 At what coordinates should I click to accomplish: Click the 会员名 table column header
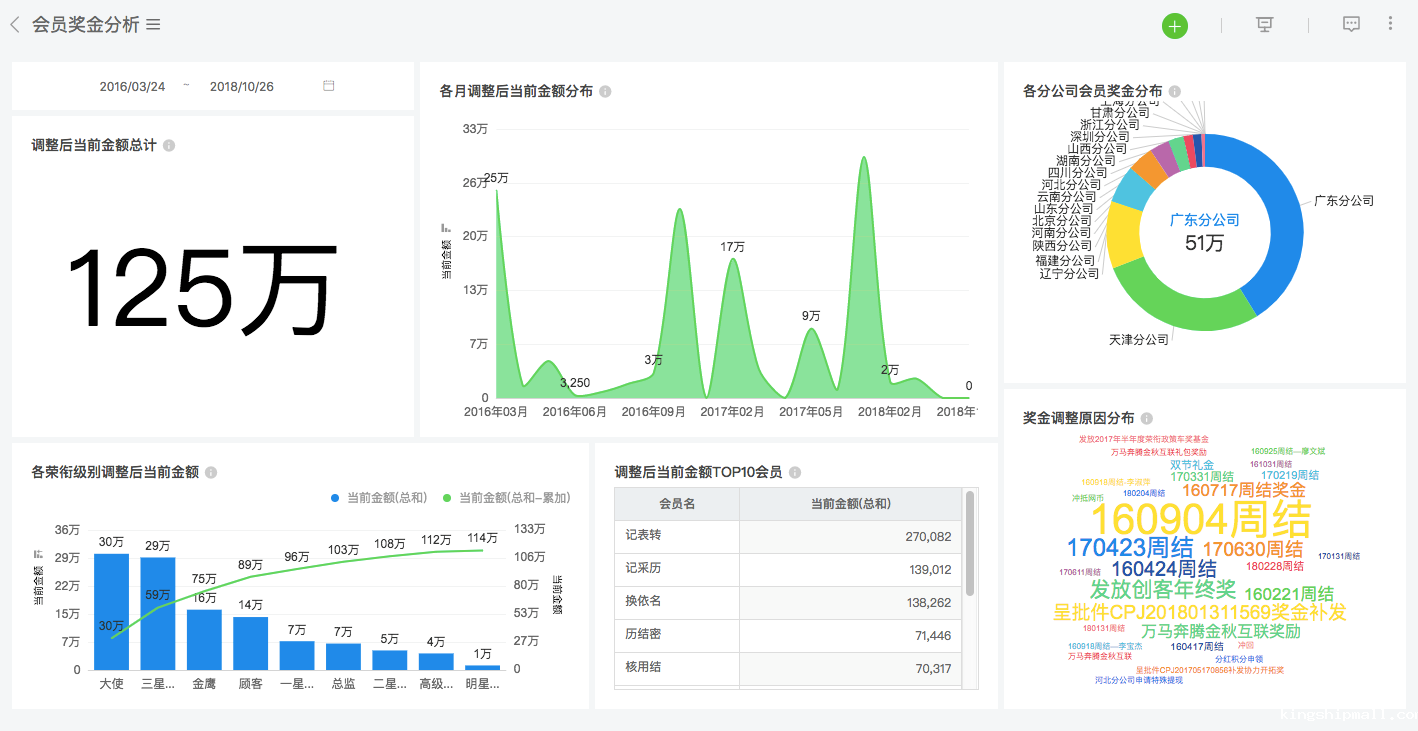[x=677, y=504]
